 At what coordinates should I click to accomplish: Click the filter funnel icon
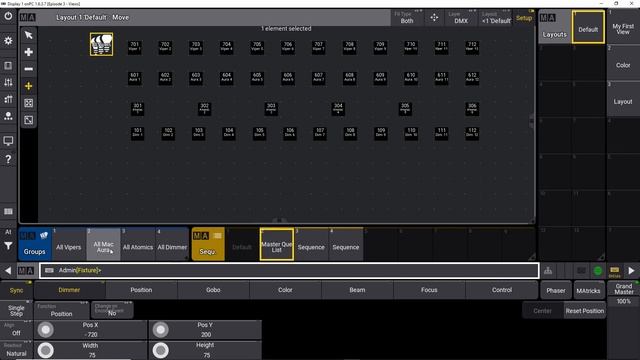click(8, 246)
